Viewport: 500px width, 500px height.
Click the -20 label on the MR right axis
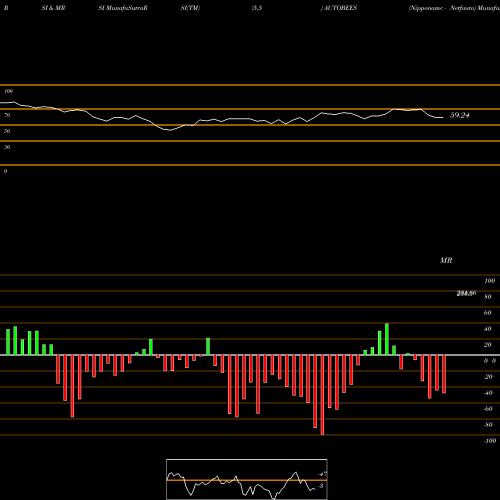point(488,377)
